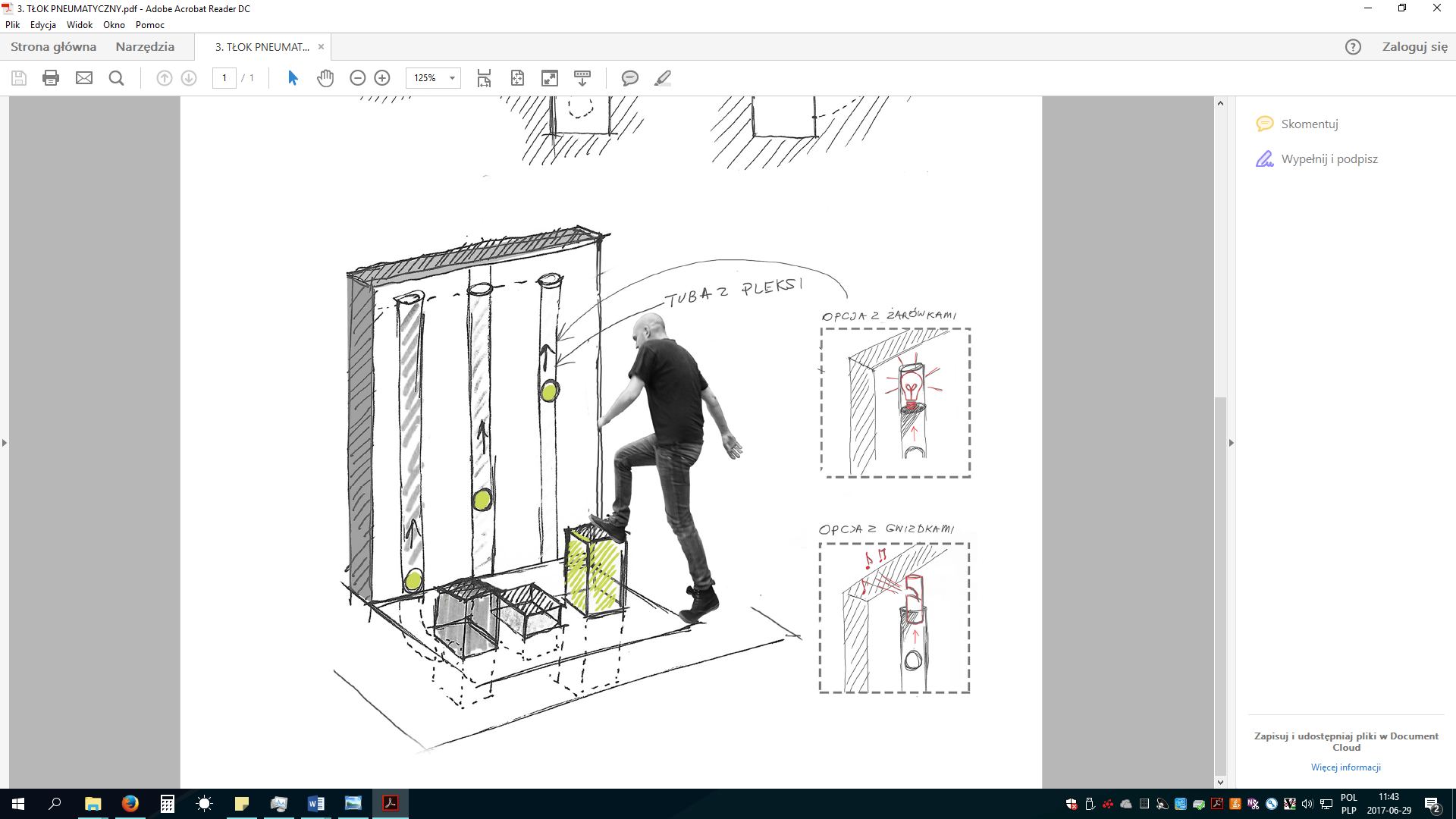Activate the arrow selection tool
Screen dimensions: 1456x819
293,78
